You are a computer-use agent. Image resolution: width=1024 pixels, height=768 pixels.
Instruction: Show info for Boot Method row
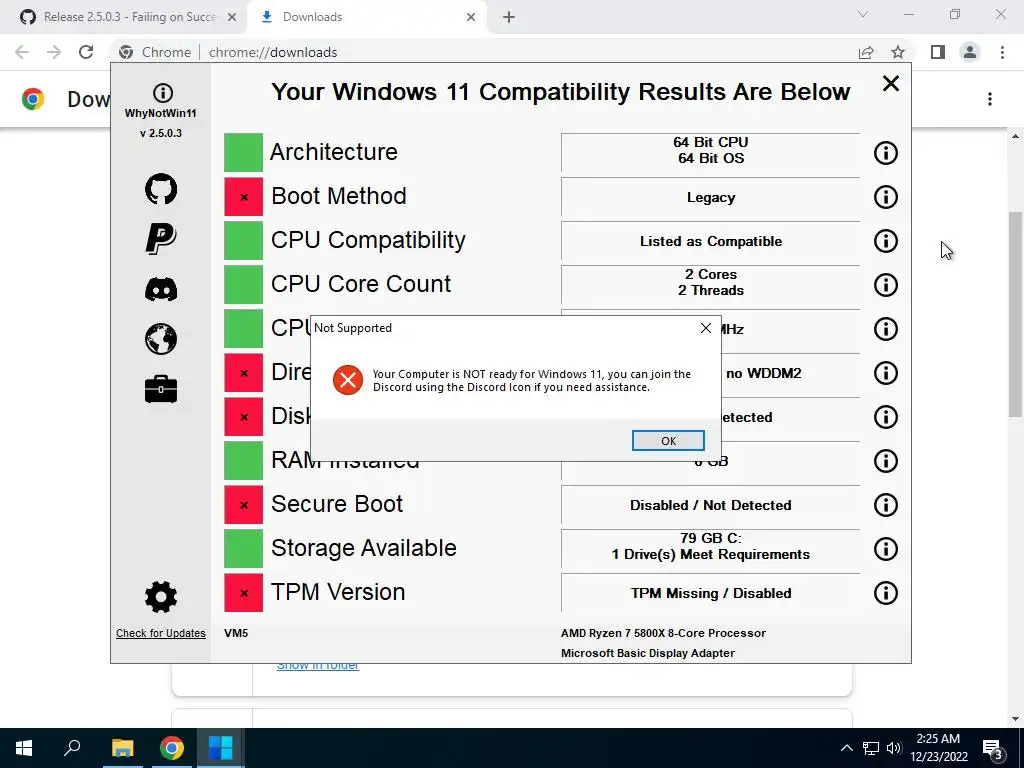click(886, 197)
